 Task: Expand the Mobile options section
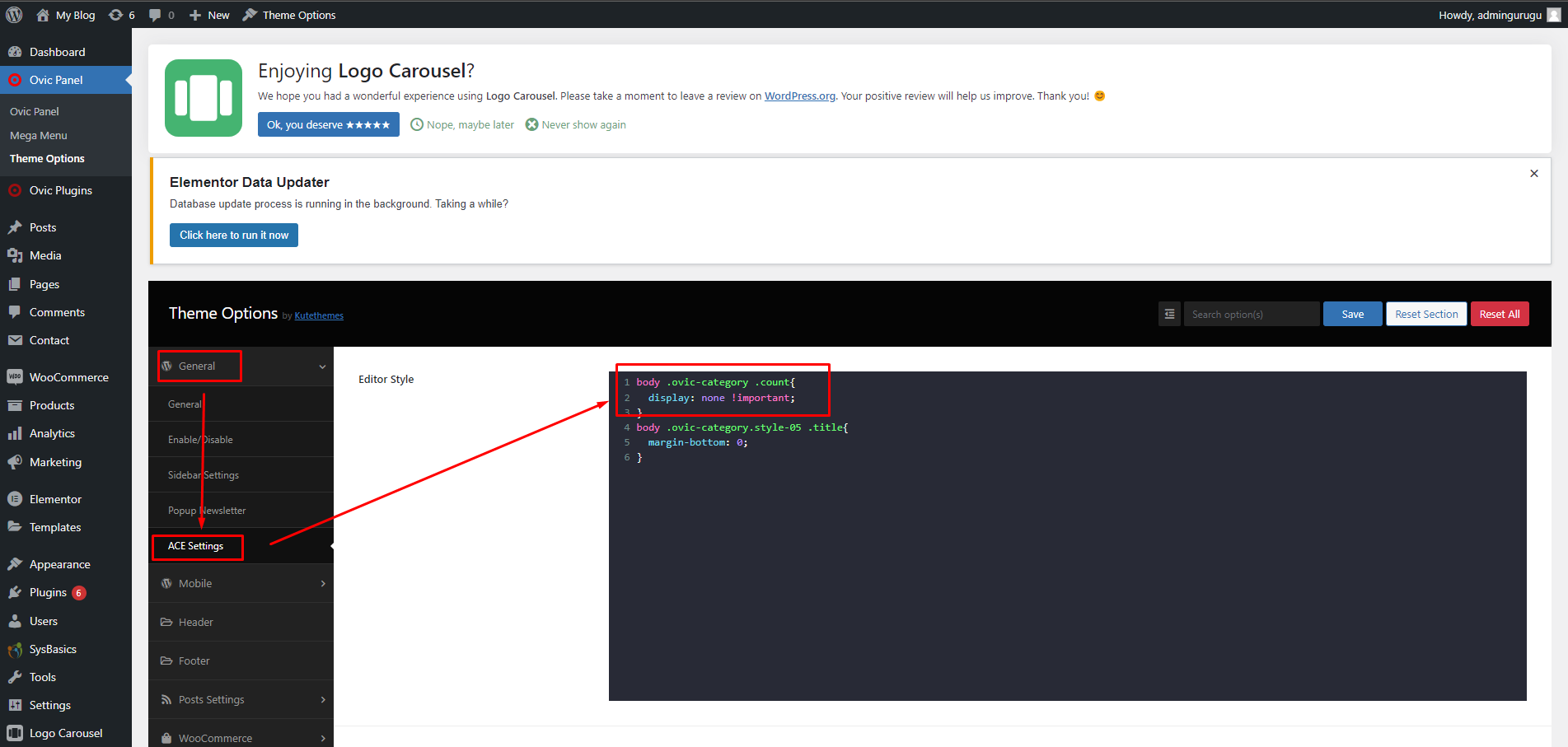point(241,583)
